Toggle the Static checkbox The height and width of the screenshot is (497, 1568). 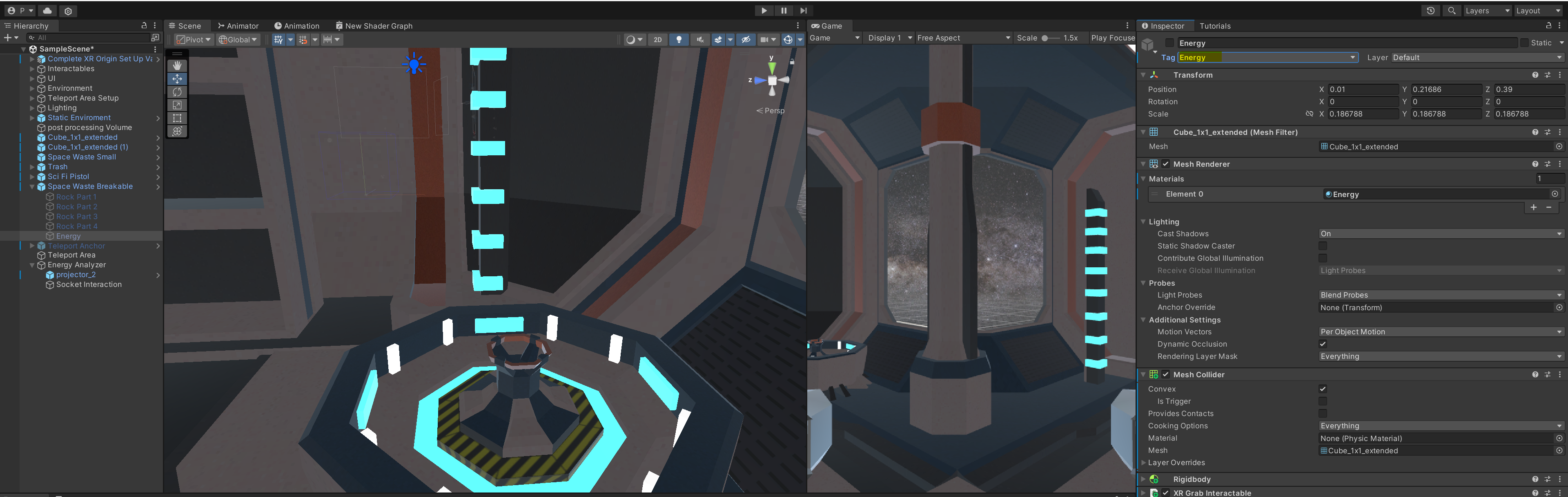click(1524, 43)
